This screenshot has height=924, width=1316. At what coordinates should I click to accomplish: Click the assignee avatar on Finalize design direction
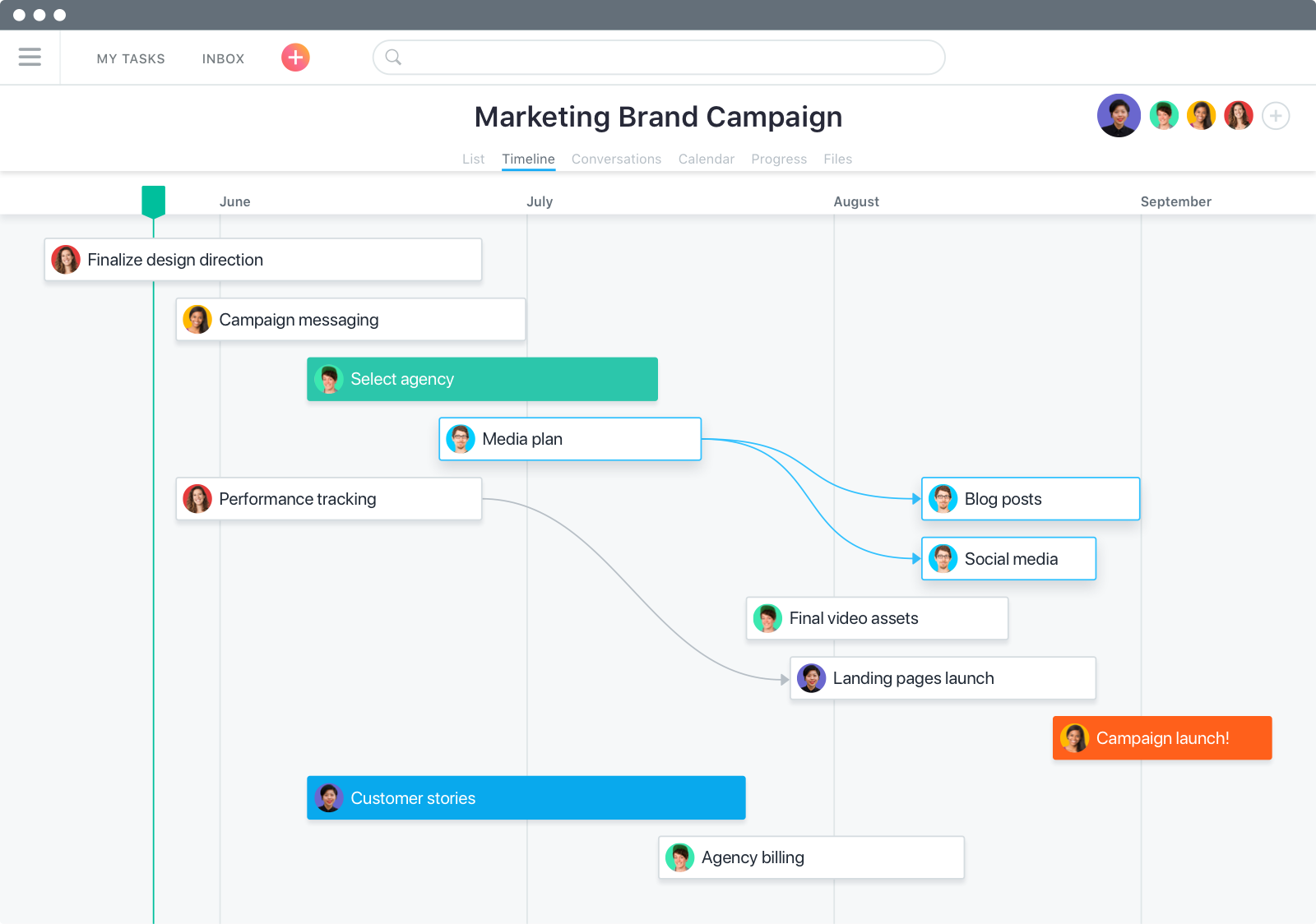[66, 259]
